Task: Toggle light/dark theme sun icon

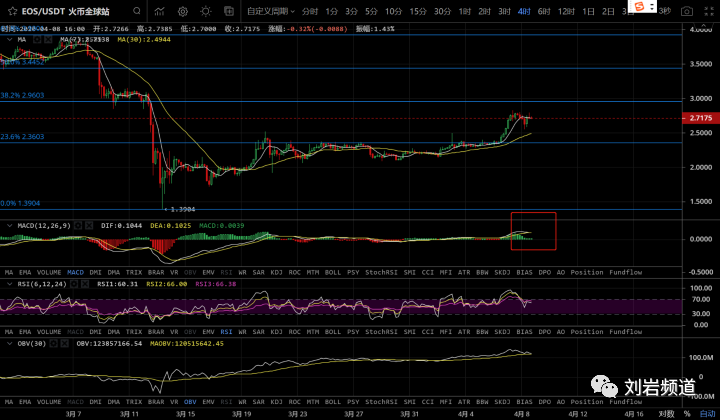Action: pos(205,11)
